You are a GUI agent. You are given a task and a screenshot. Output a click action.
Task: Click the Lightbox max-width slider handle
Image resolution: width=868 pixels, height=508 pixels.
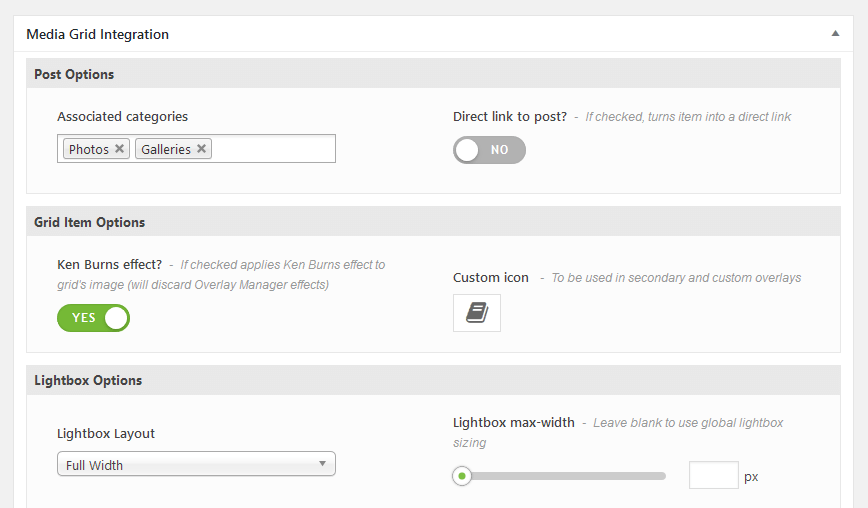pos(462,476)
